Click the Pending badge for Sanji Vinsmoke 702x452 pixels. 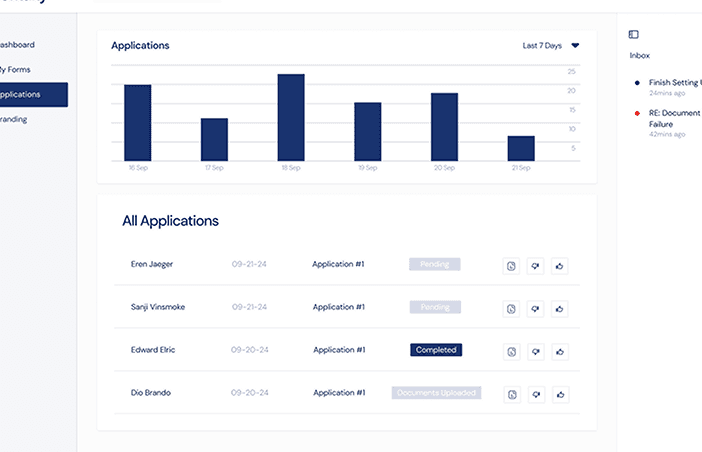coord(435,307)
